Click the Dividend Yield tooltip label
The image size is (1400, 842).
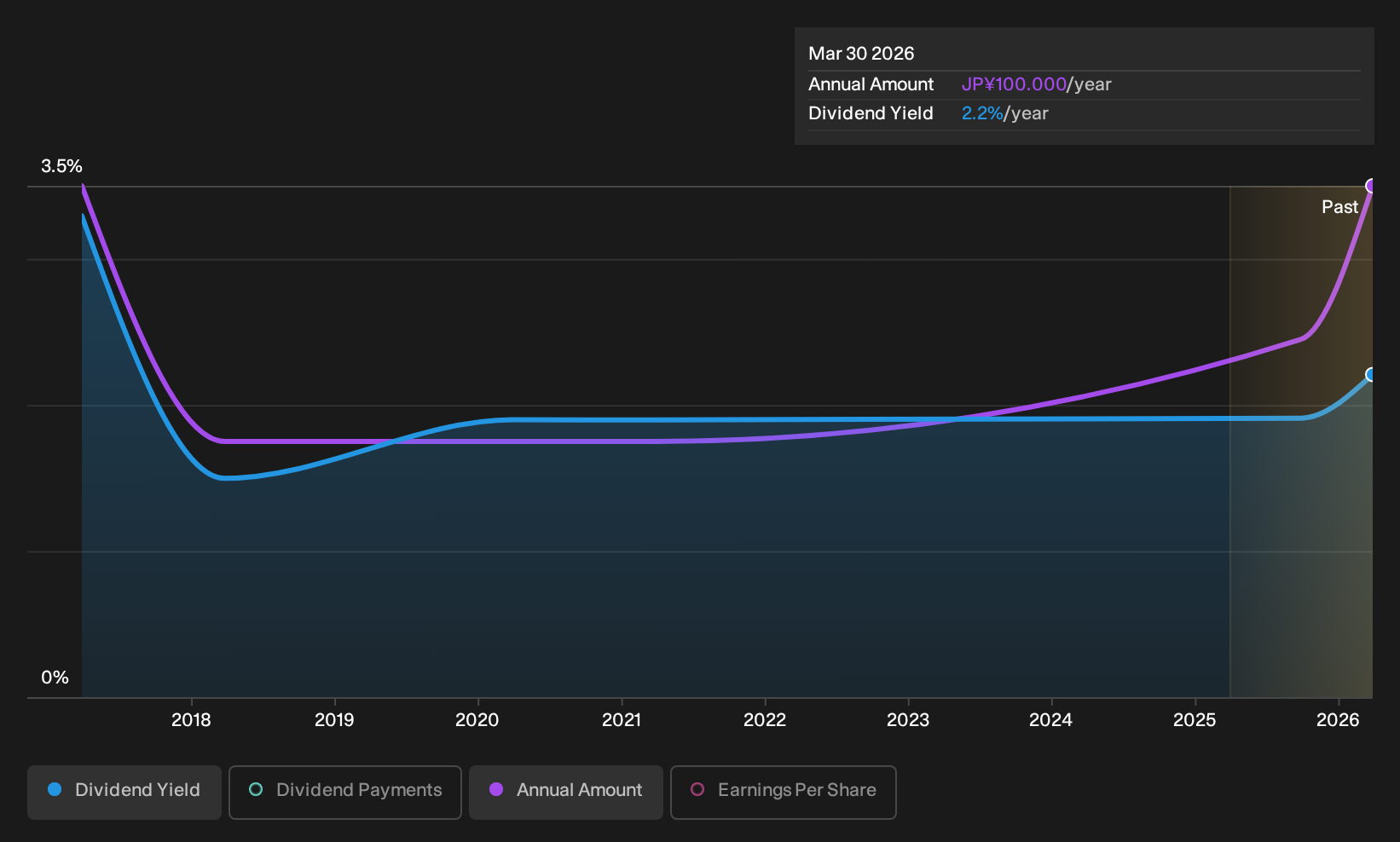point(871,113)
